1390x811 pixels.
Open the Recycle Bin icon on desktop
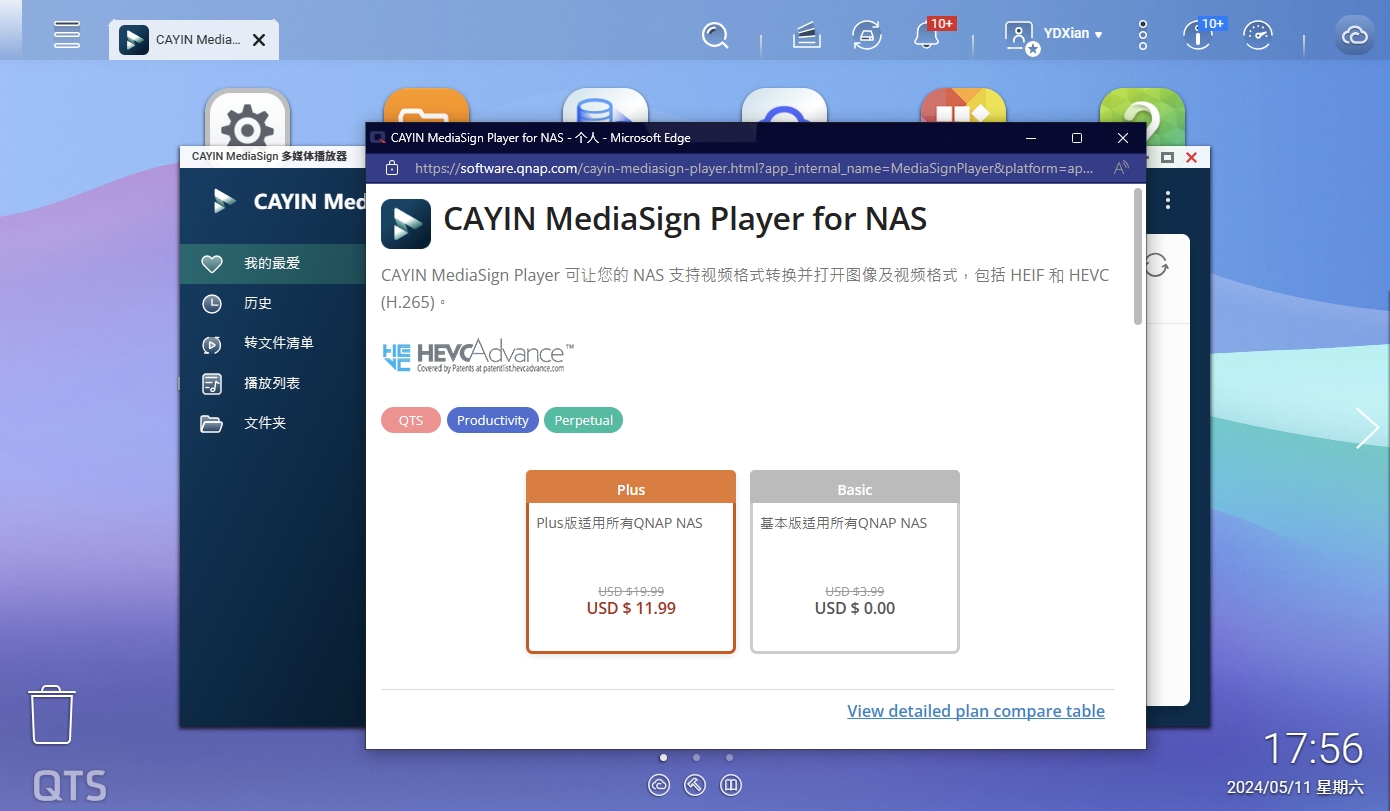pos(52,714)
